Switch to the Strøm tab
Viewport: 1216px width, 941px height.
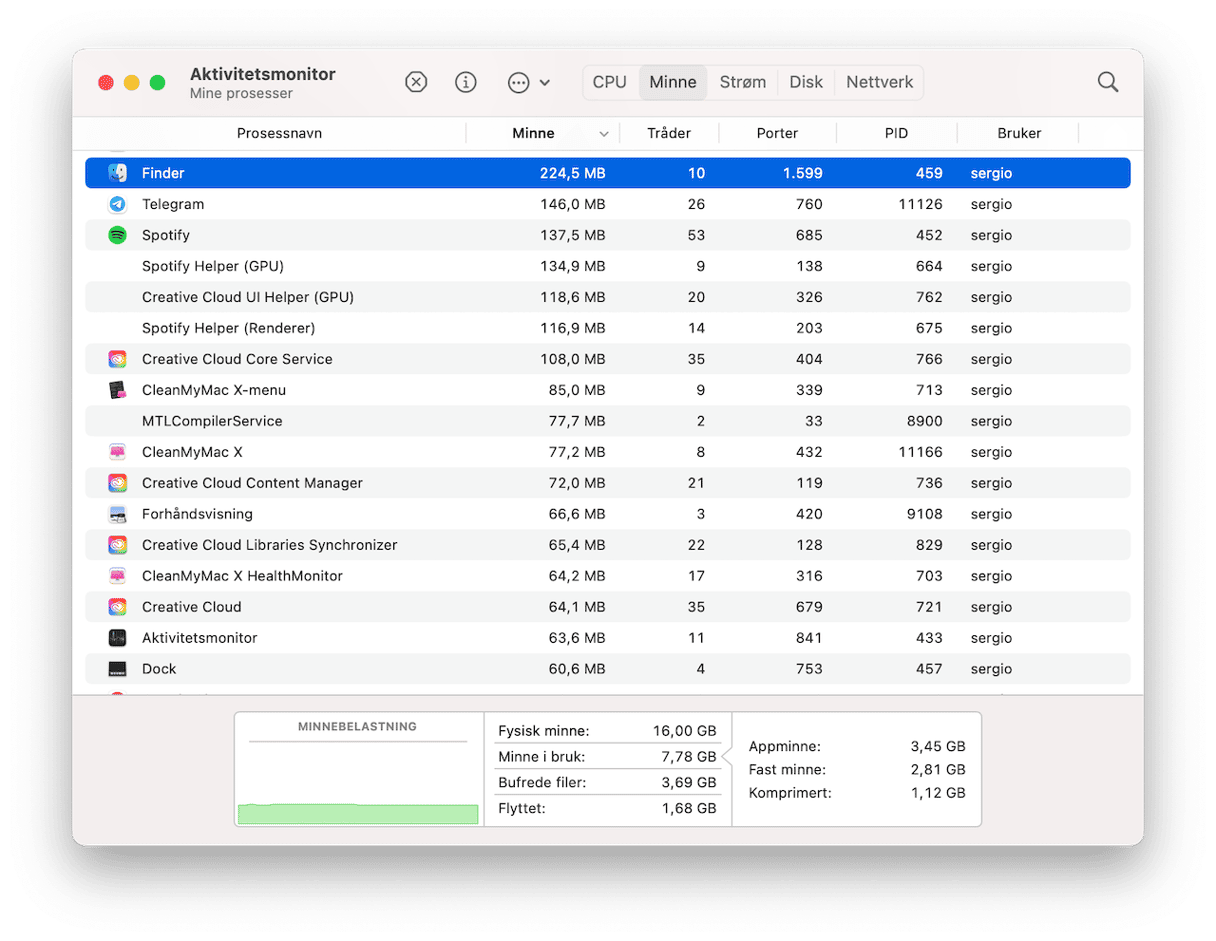point(742,82)
